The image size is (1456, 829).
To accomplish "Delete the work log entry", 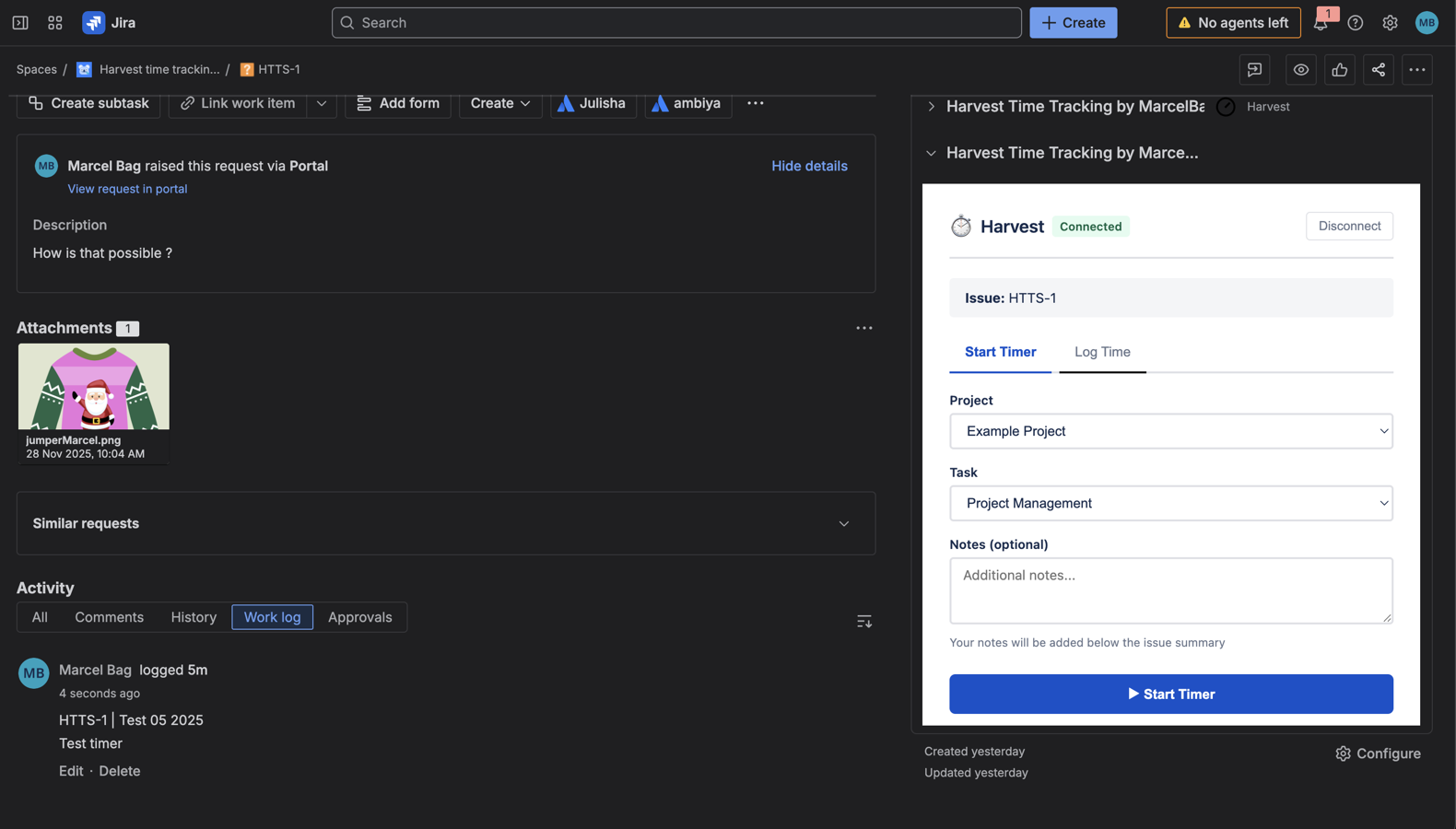I will [x=120, y=771].
